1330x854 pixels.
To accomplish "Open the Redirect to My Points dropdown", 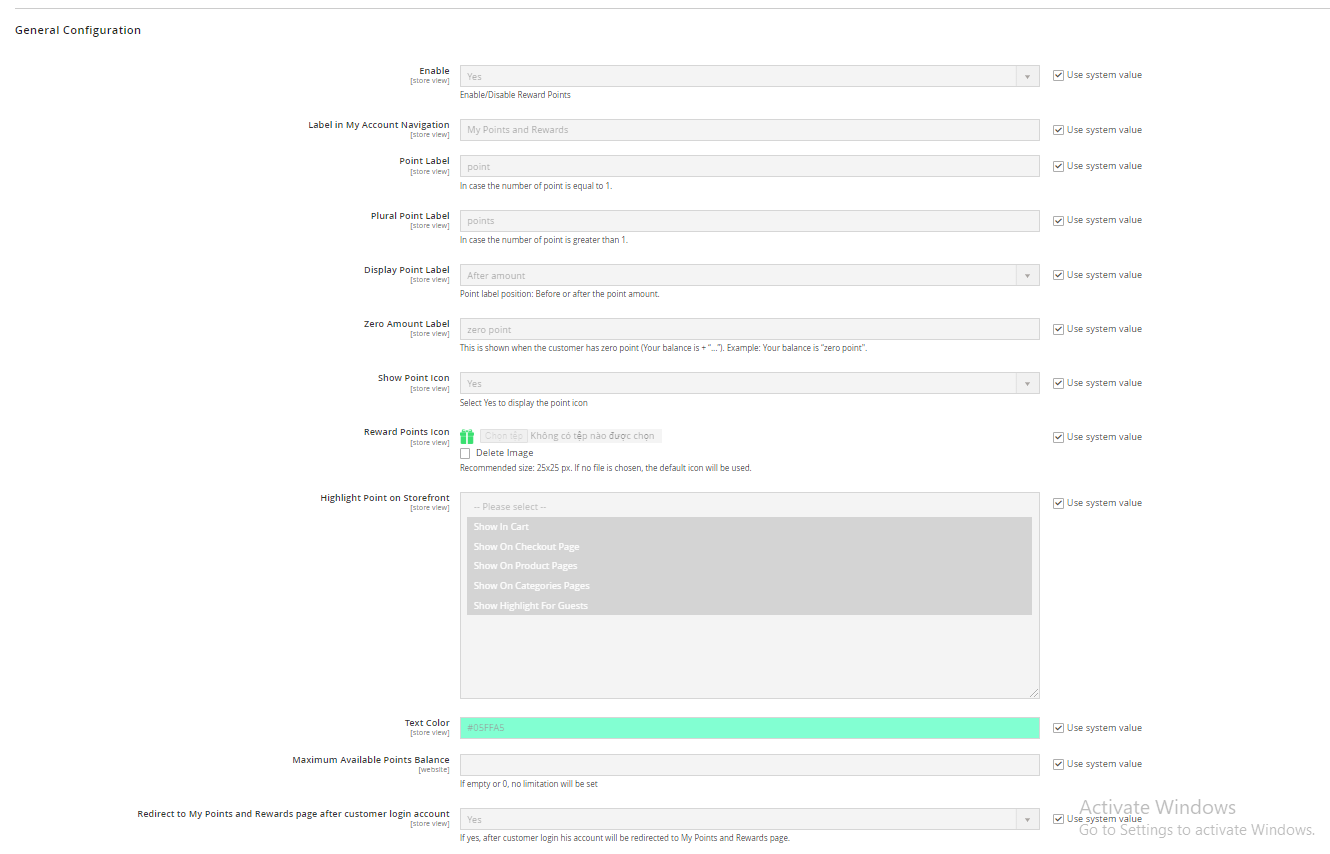I will (x=749, y=819).
